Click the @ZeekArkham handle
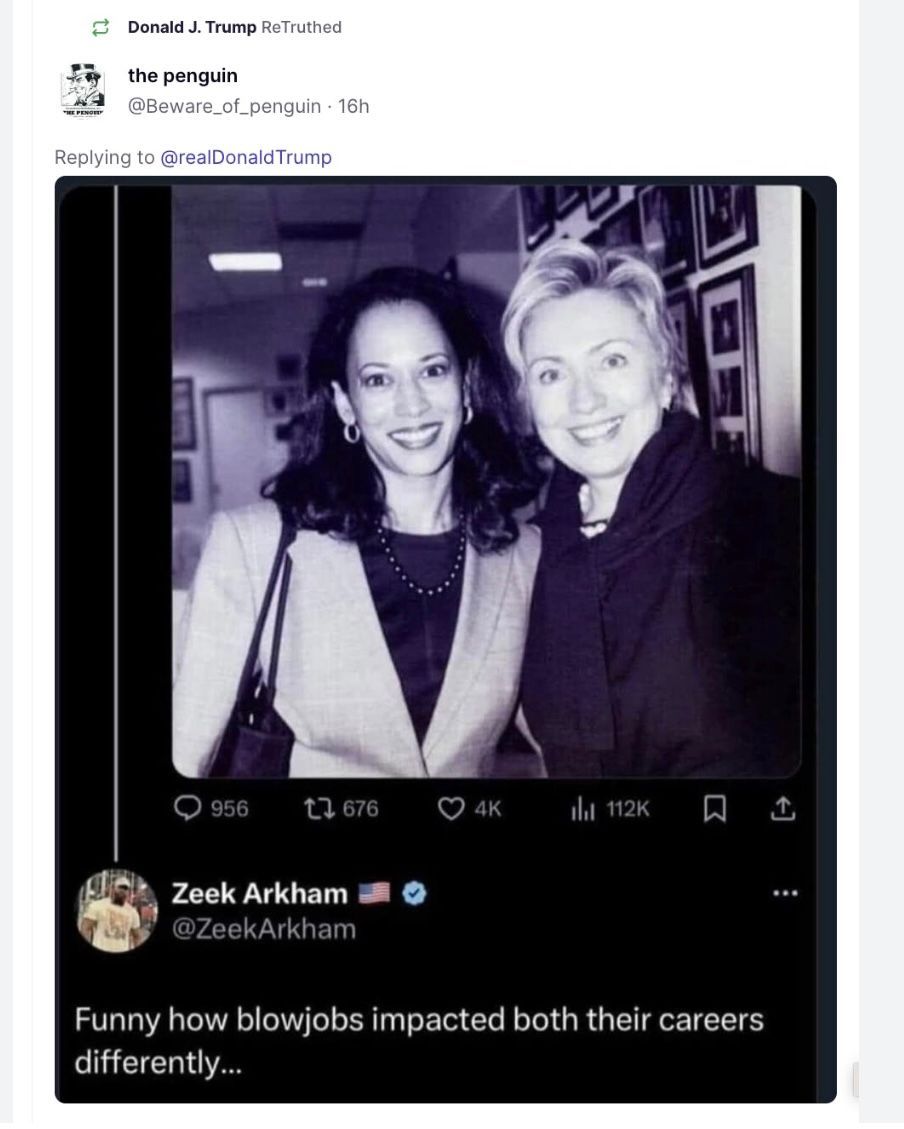The image size is (904, 1129). 264,929
